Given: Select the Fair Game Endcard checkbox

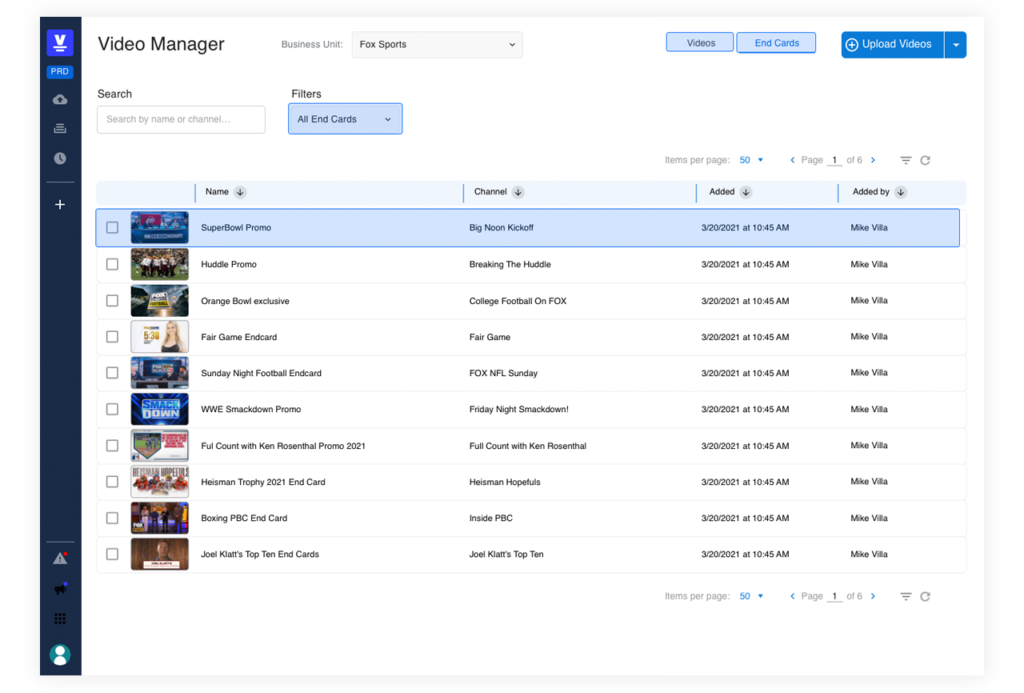Looking at the screenshot, I should click(112, 337).
